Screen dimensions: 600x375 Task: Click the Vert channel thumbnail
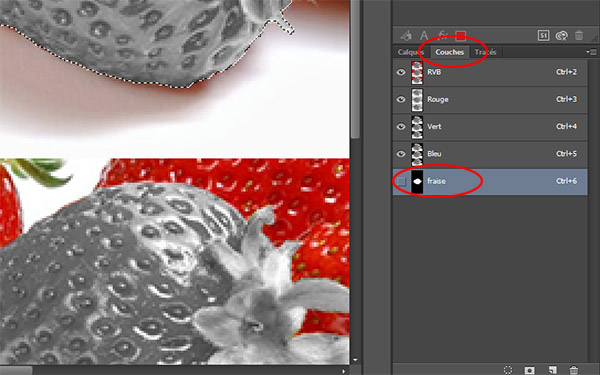(x=417, y=127)
